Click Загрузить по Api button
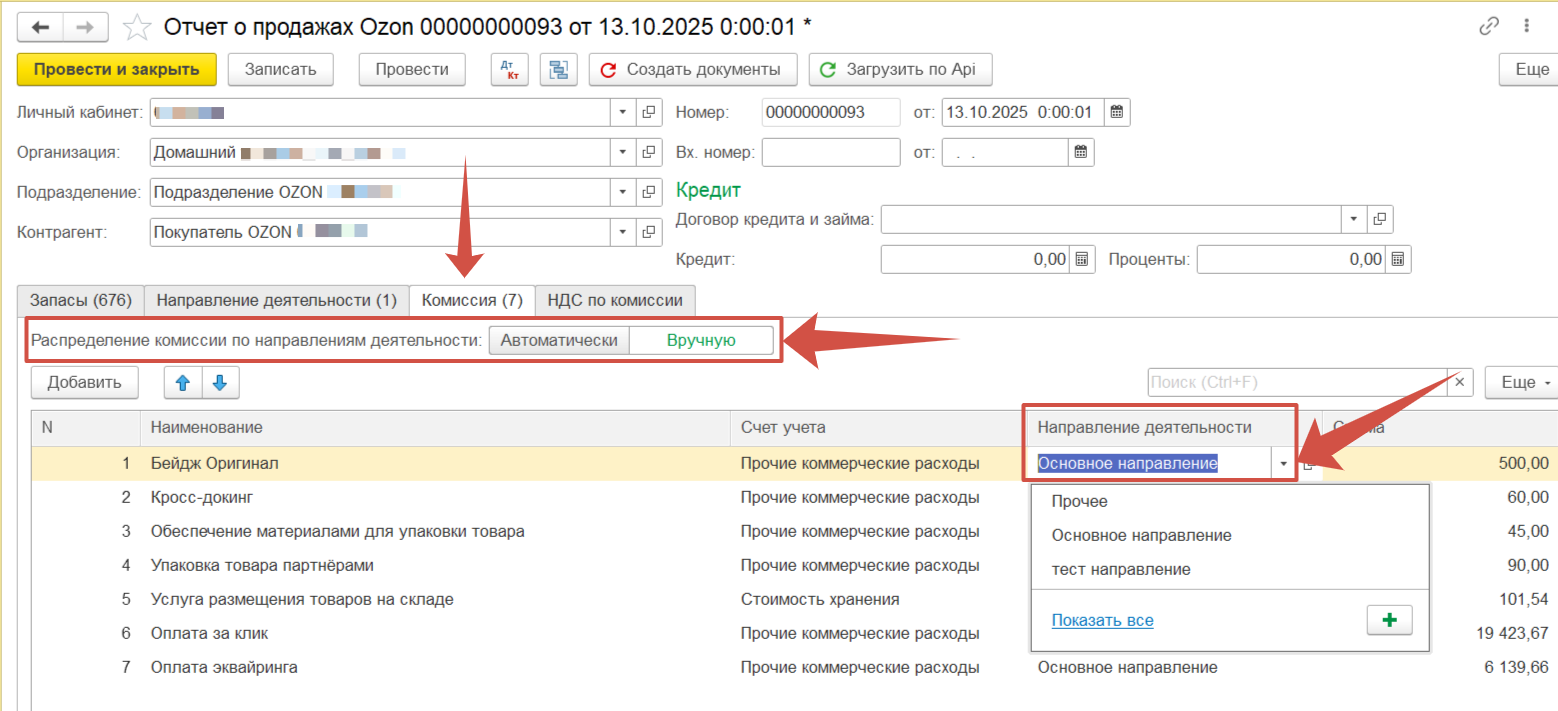 pyautogui.click(x=900, y=70)
